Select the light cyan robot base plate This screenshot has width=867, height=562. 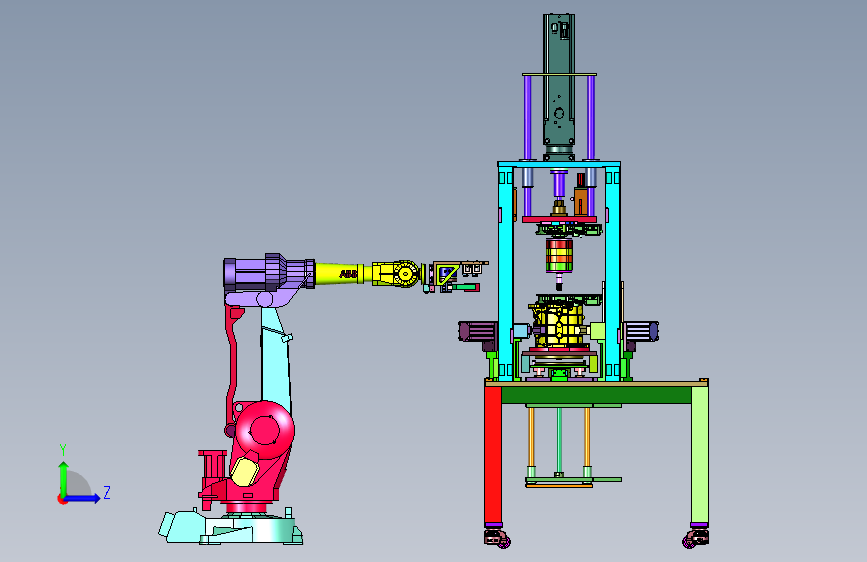coord(231,528)
